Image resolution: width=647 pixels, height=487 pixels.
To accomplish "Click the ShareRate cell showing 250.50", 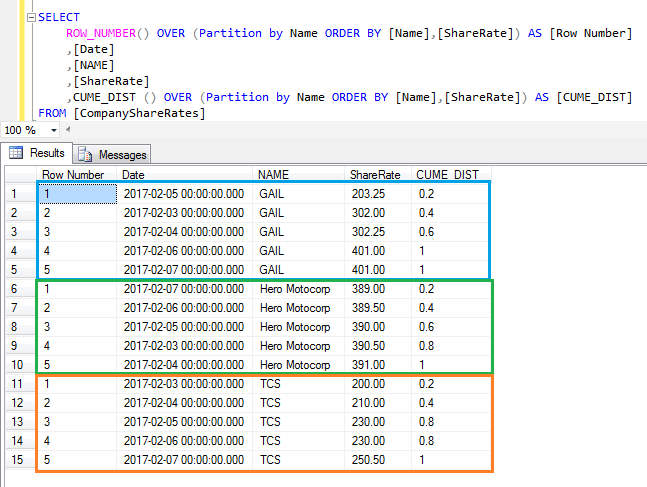I will pos(368,460).
